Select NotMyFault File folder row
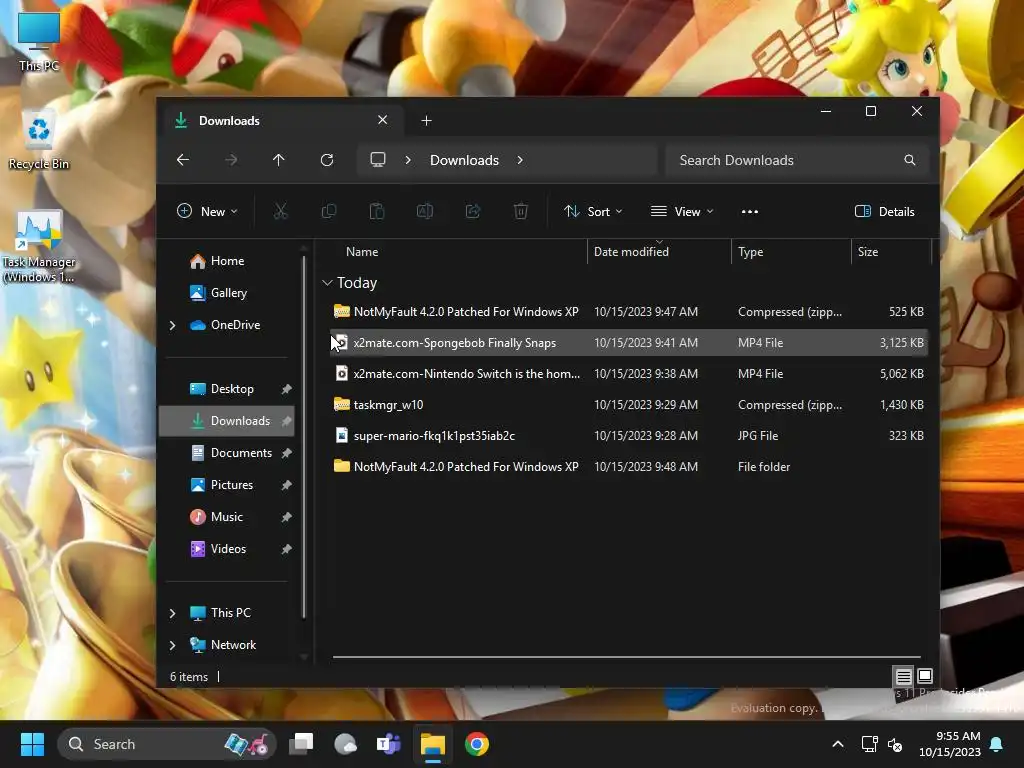This screenshot has width=1024, height=768. [628, 467]
